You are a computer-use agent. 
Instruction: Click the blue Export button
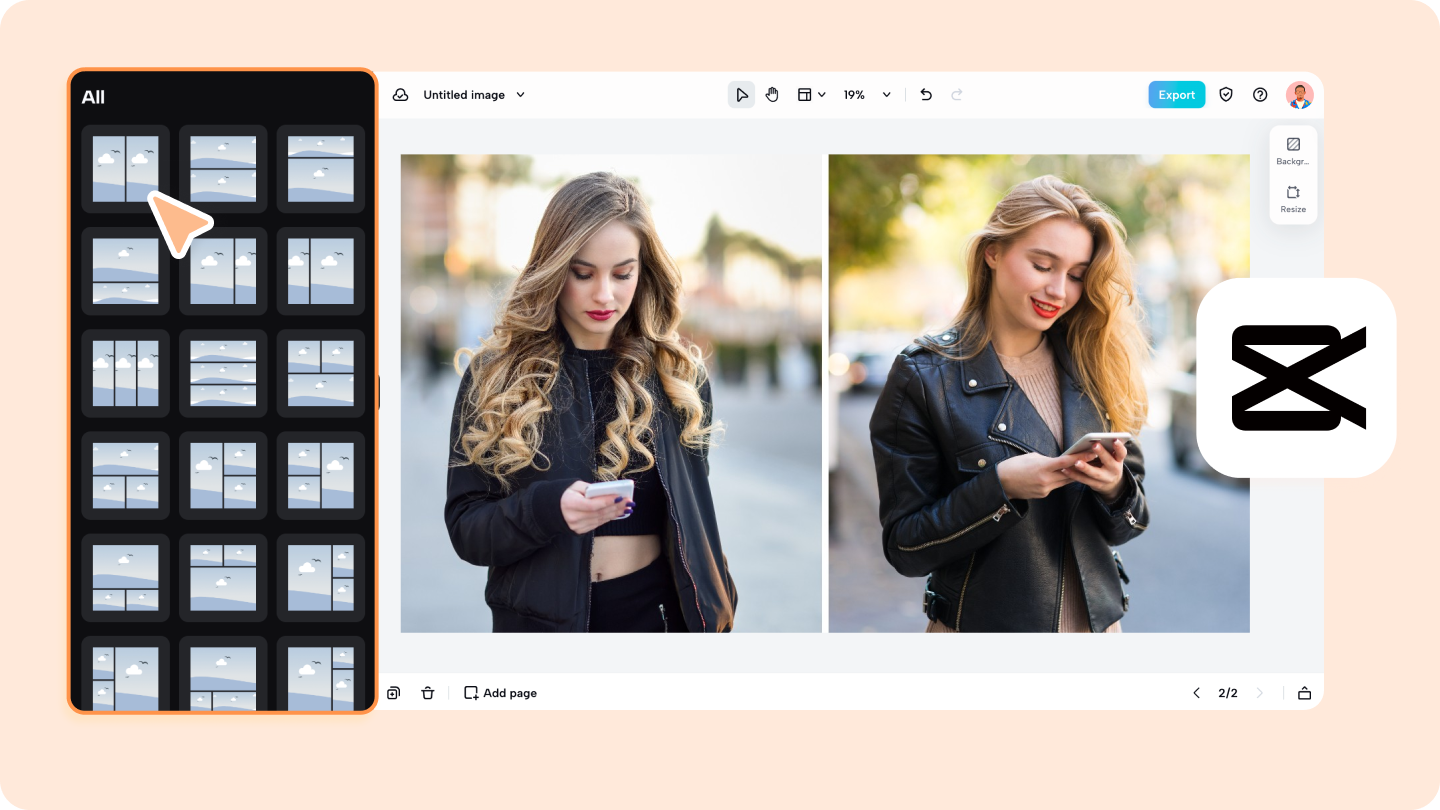pos(1176,95)
